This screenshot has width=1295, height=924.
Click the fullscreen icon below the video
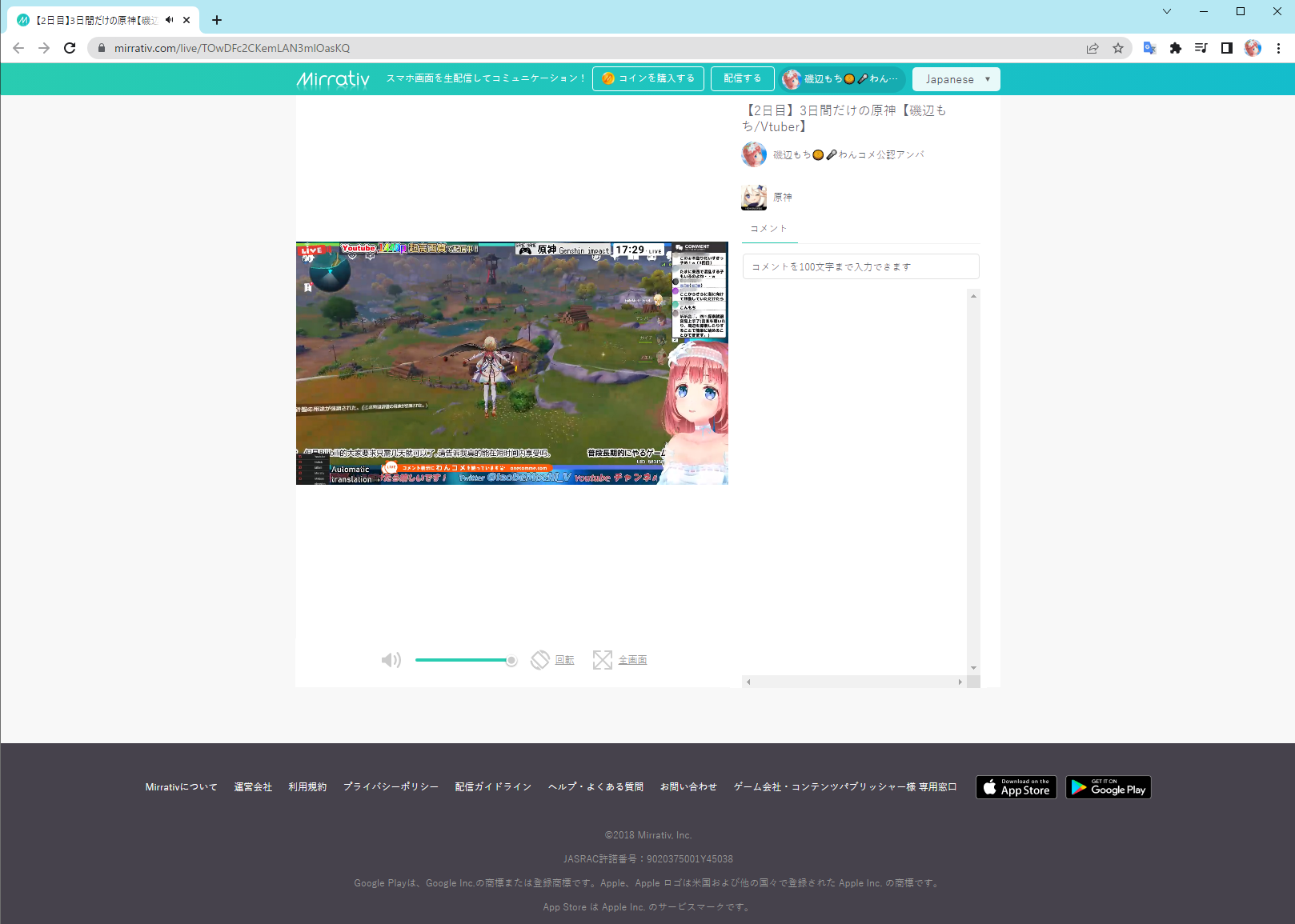602,660
